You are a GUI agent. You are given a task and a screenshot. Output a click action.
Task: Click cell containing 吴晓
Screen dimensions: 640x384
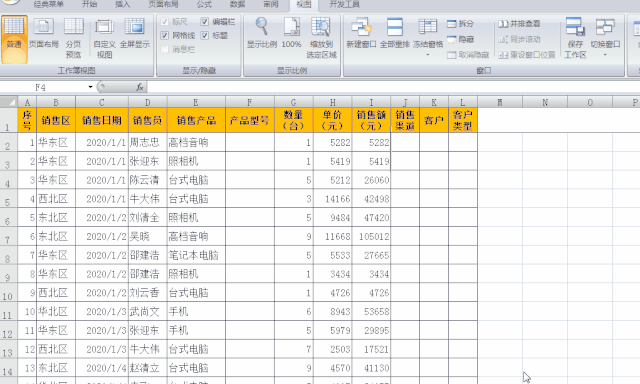coord(148,236)
